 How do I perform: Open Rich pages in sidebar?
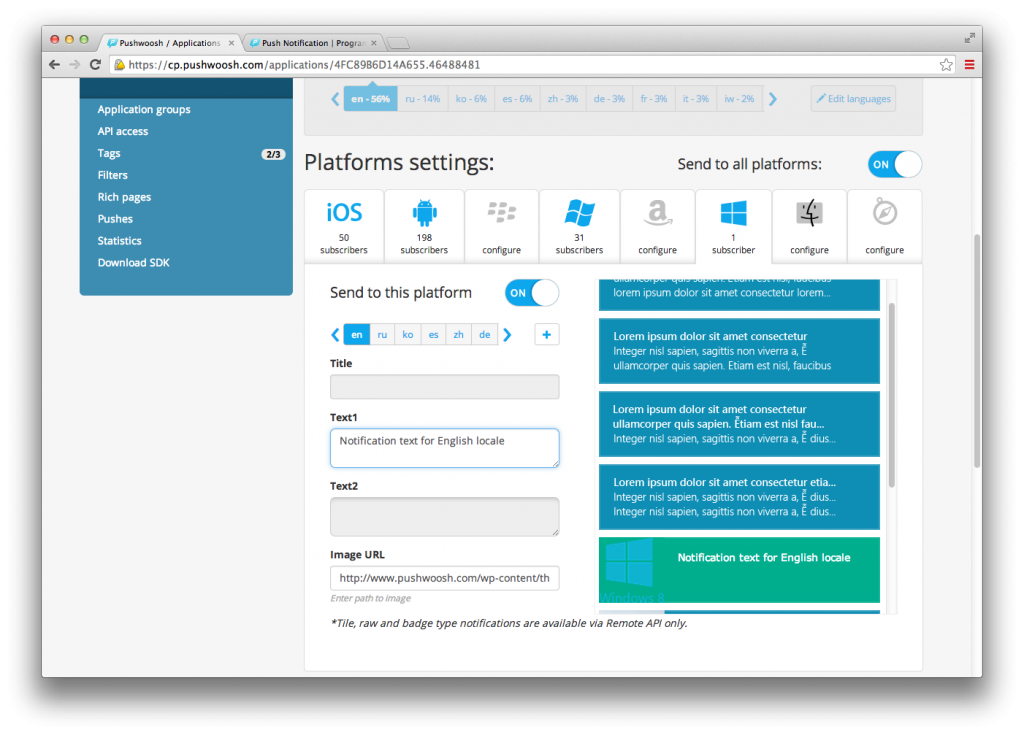click(x=124, y=197)
